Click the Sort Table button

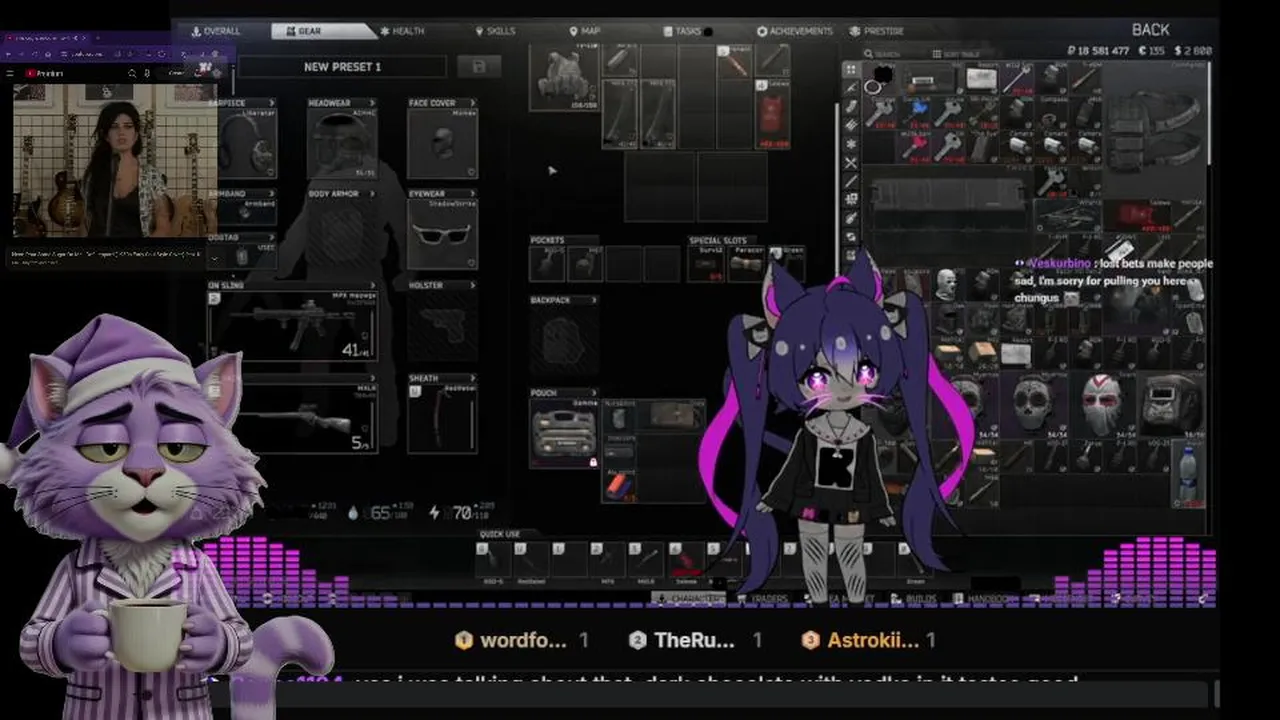956,54
